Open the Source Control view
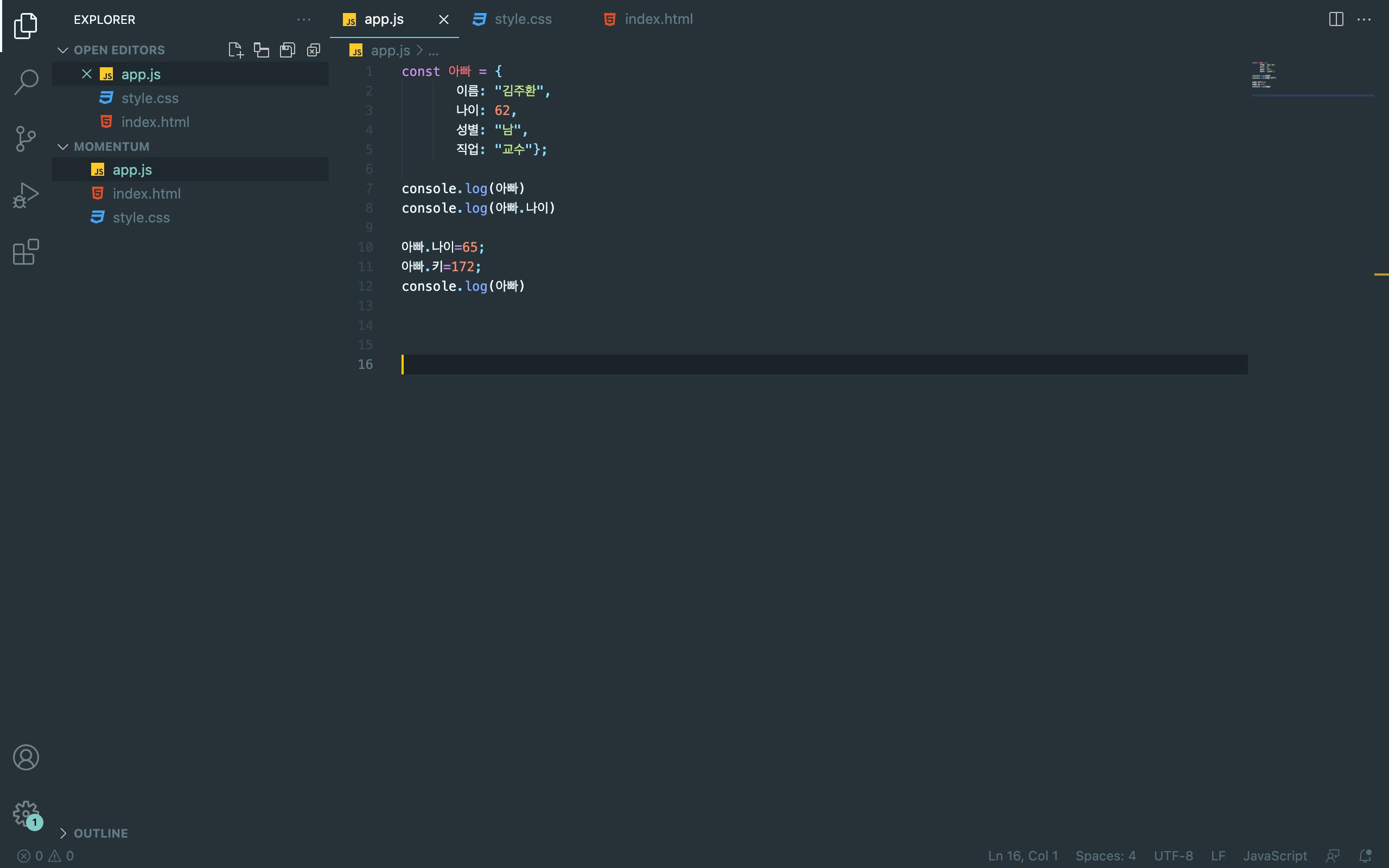The height and width of the screenshot is (868, 1389). (26, 138)
